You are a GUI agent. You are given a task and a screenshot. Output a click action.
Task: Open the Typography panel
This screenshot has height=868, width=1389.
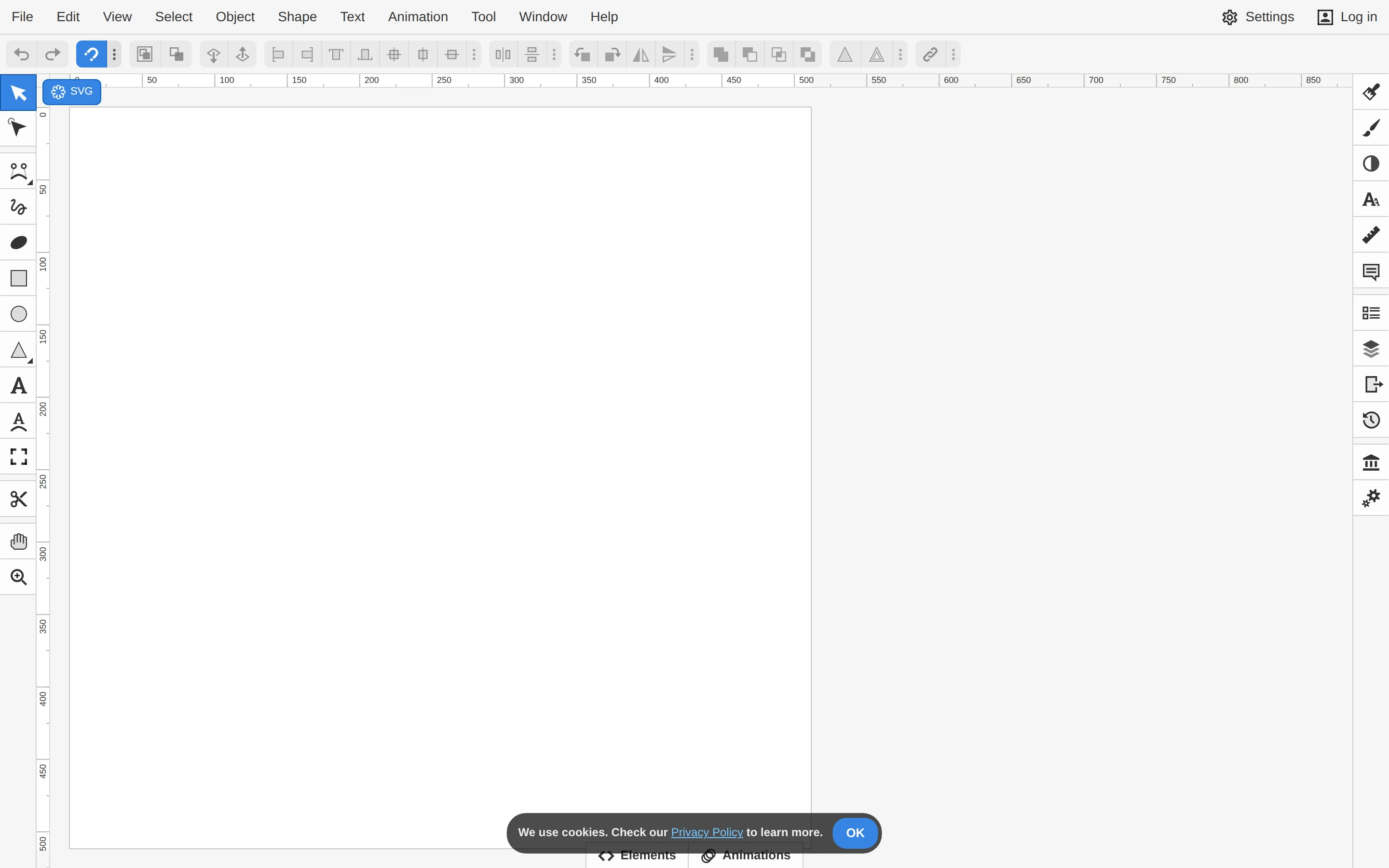[1371, 200]
